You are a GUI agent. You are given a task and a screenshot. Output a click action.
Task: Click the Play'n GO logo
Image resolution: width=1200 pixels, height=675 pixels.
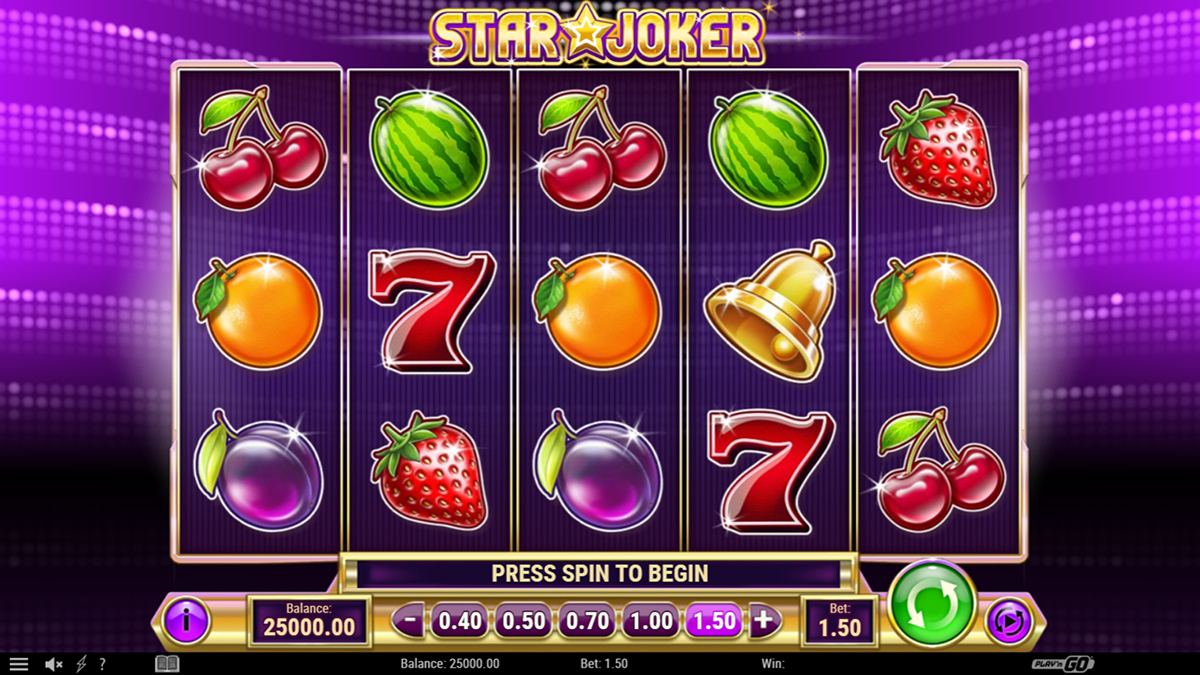click(x=1063, y=664)
